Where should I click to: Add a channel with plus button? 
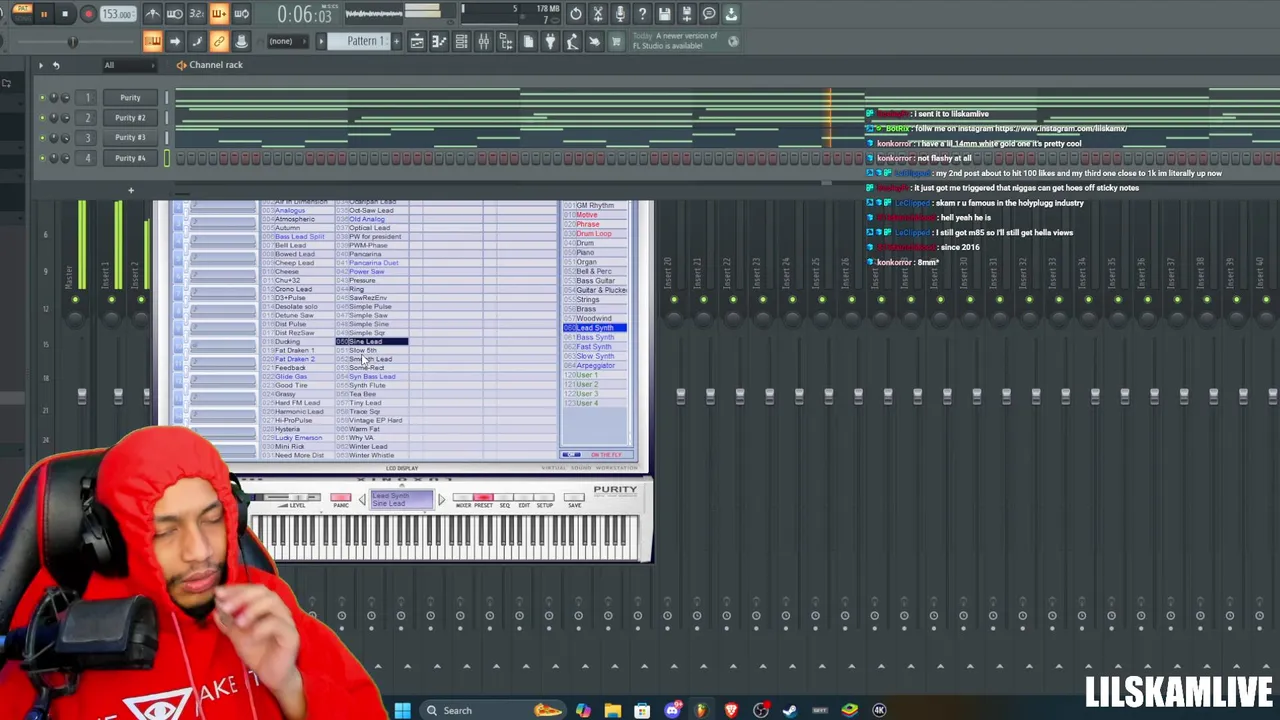pyautogui.click(x=130, y=190)
